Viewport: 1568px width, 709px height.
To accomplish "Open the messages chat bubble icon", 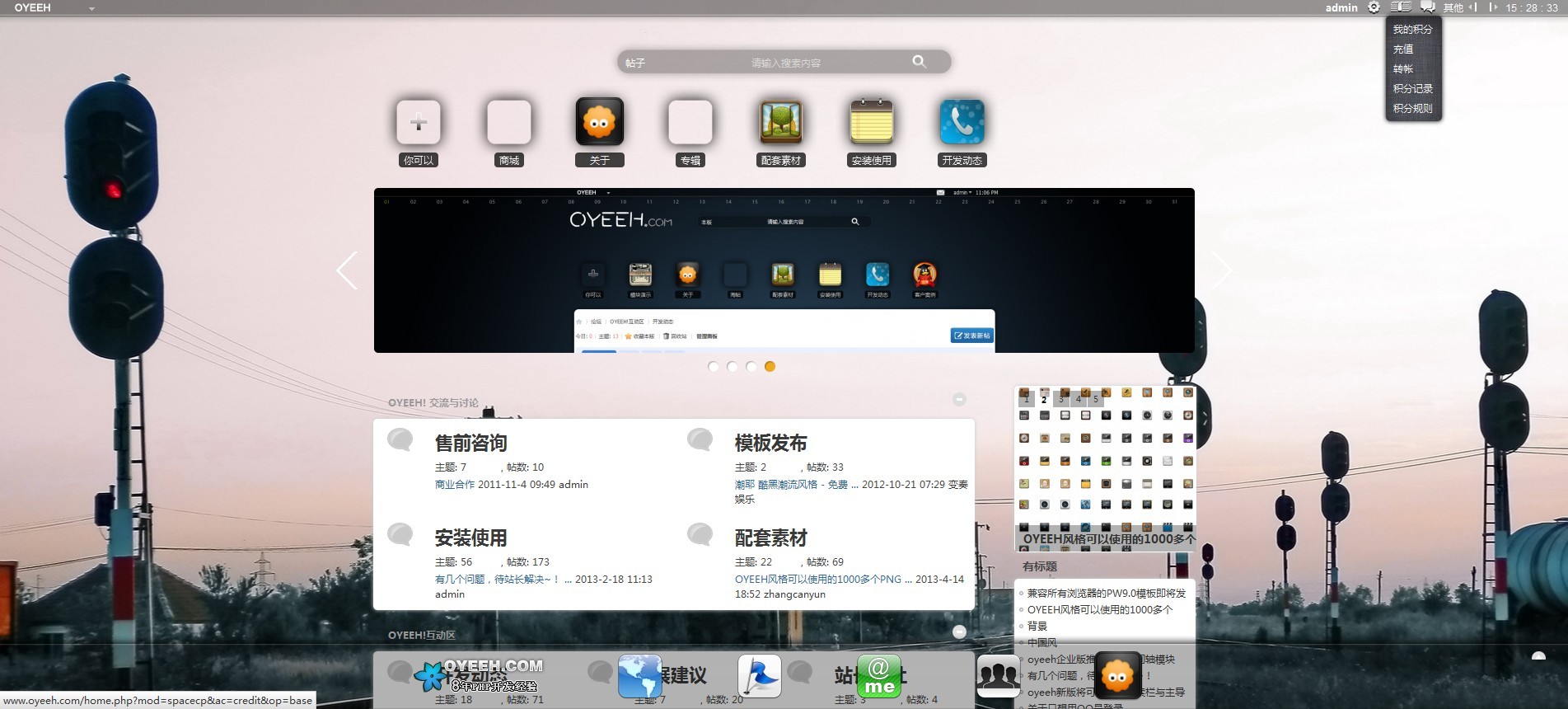I will [1428, 7].
